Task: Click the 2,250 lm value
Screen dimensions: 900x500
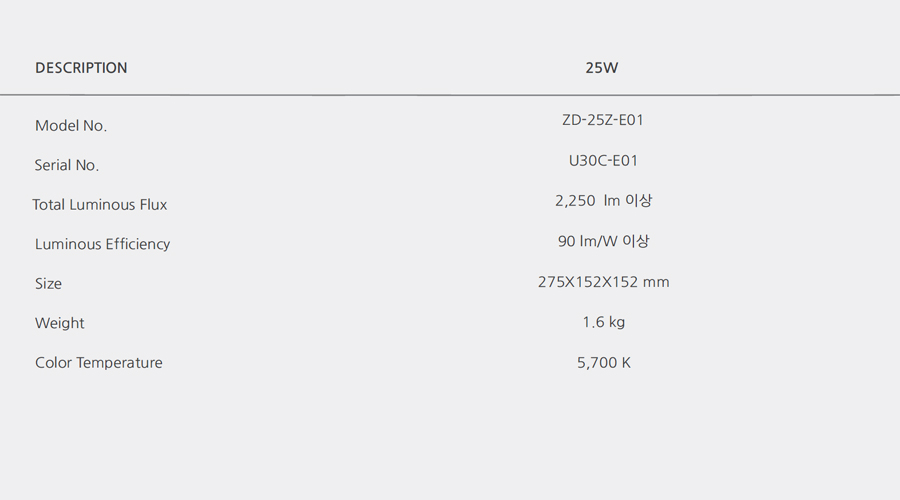Action: point(587,201)
